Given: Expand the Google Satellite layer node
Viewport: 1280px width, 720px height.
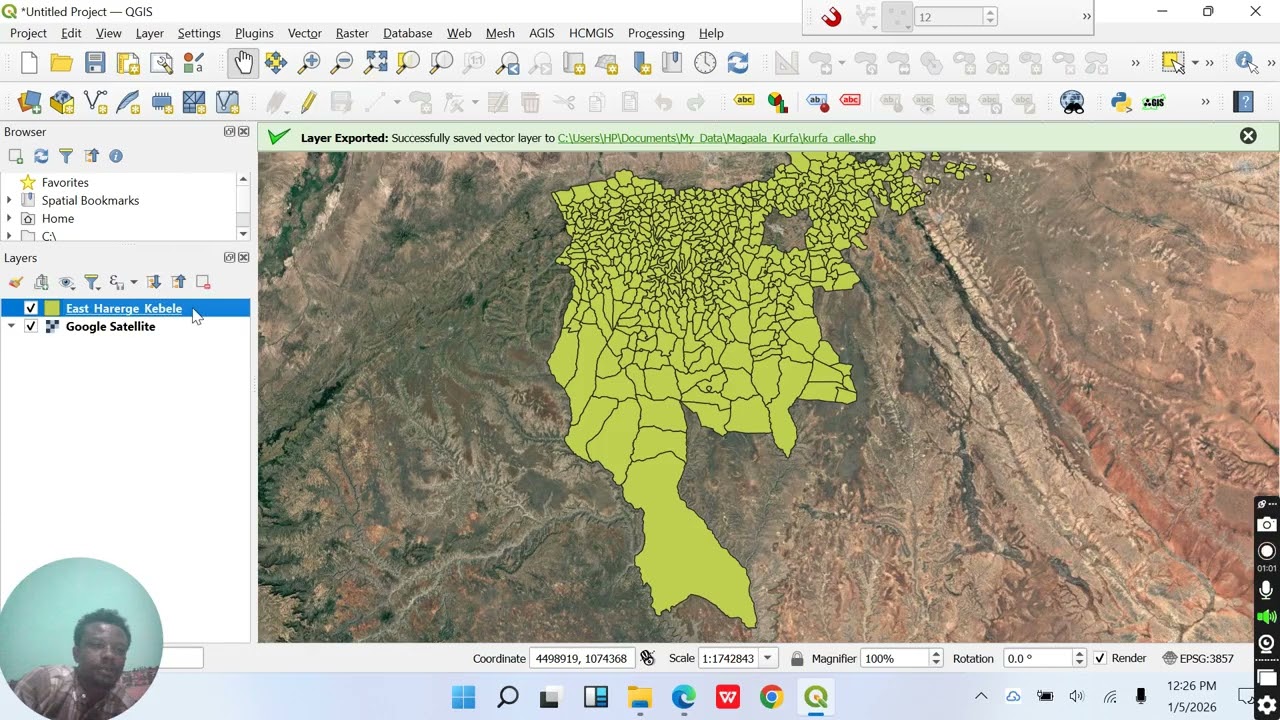Looking at the screenshot, I should point(11,326).
